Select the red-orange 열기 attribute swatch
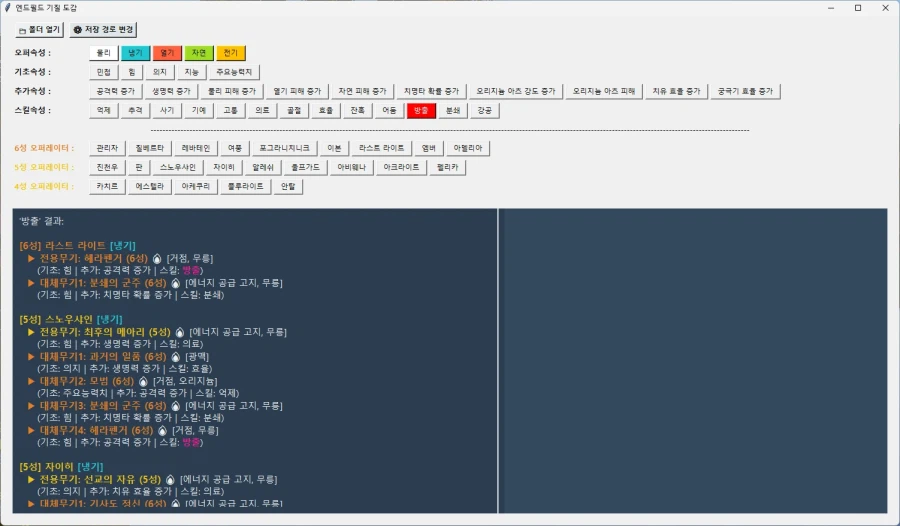This screenshot has width=900, height=526. coord(167,53)
